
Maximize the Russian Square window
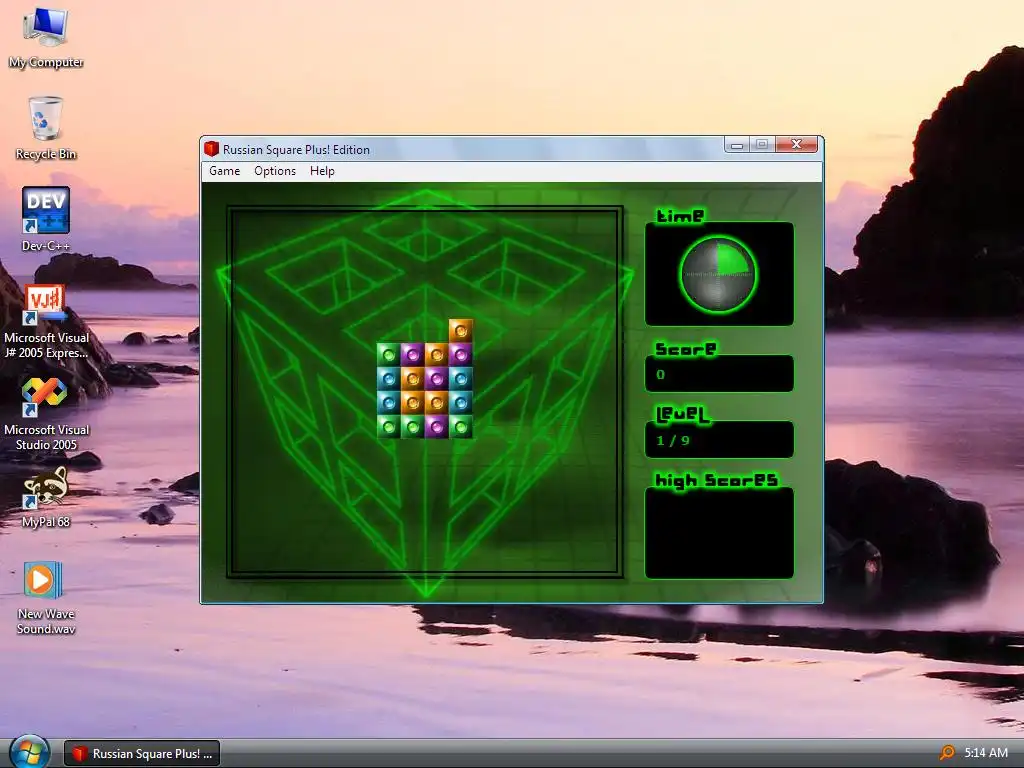pos(762,144)
